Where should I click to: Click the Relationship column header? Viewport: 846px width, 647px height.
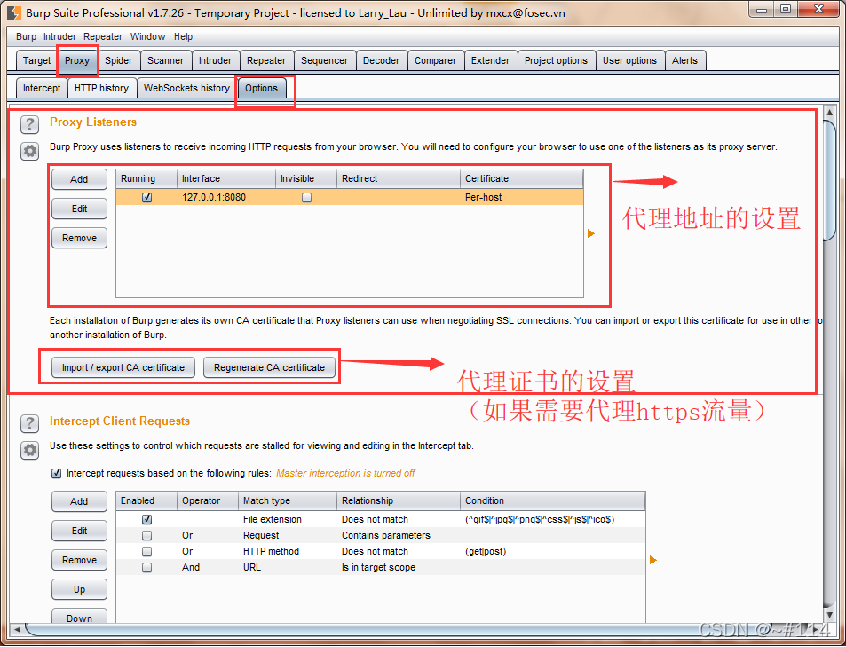(x=398, y=501)
